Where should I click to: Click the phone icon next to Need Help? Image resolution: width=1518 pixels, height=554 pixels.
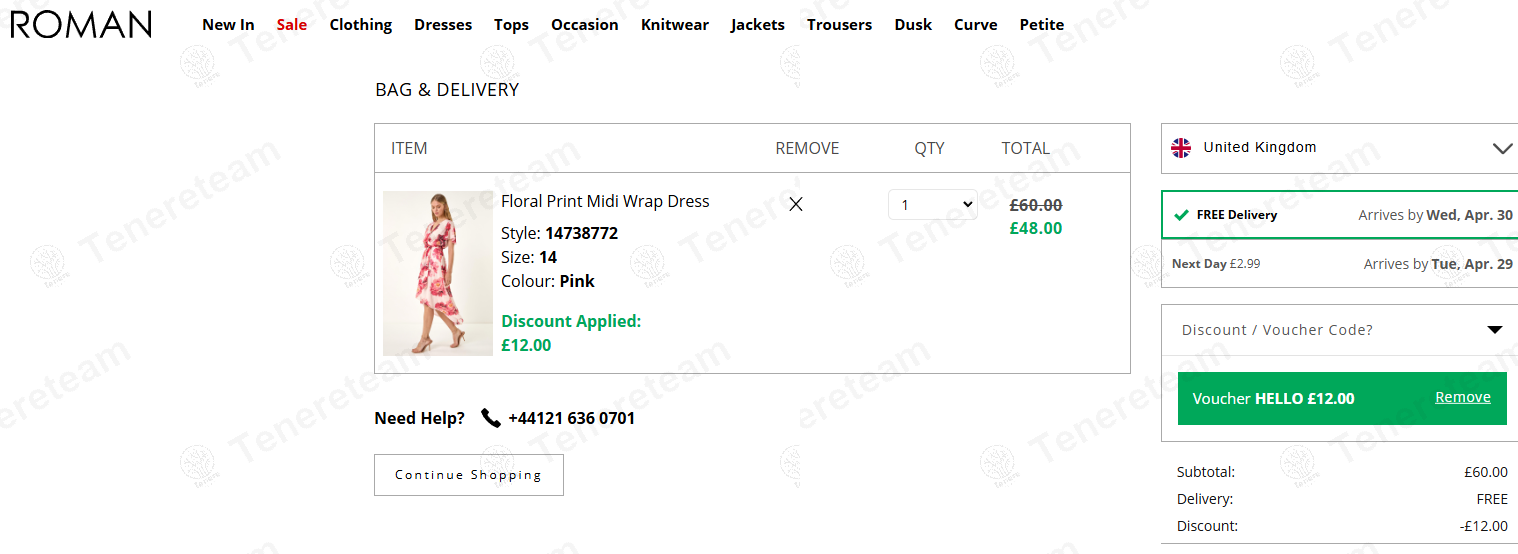(490, 418)
